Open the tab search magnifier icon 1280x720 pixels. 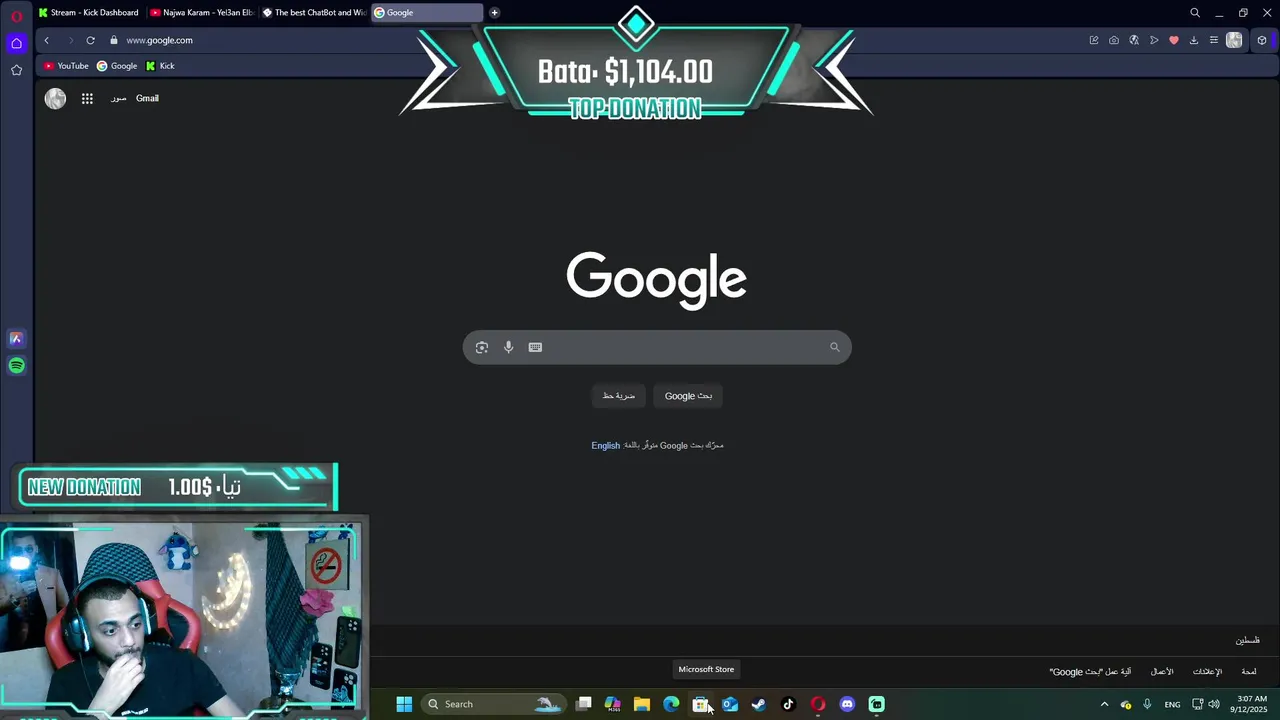[1195, 13]
